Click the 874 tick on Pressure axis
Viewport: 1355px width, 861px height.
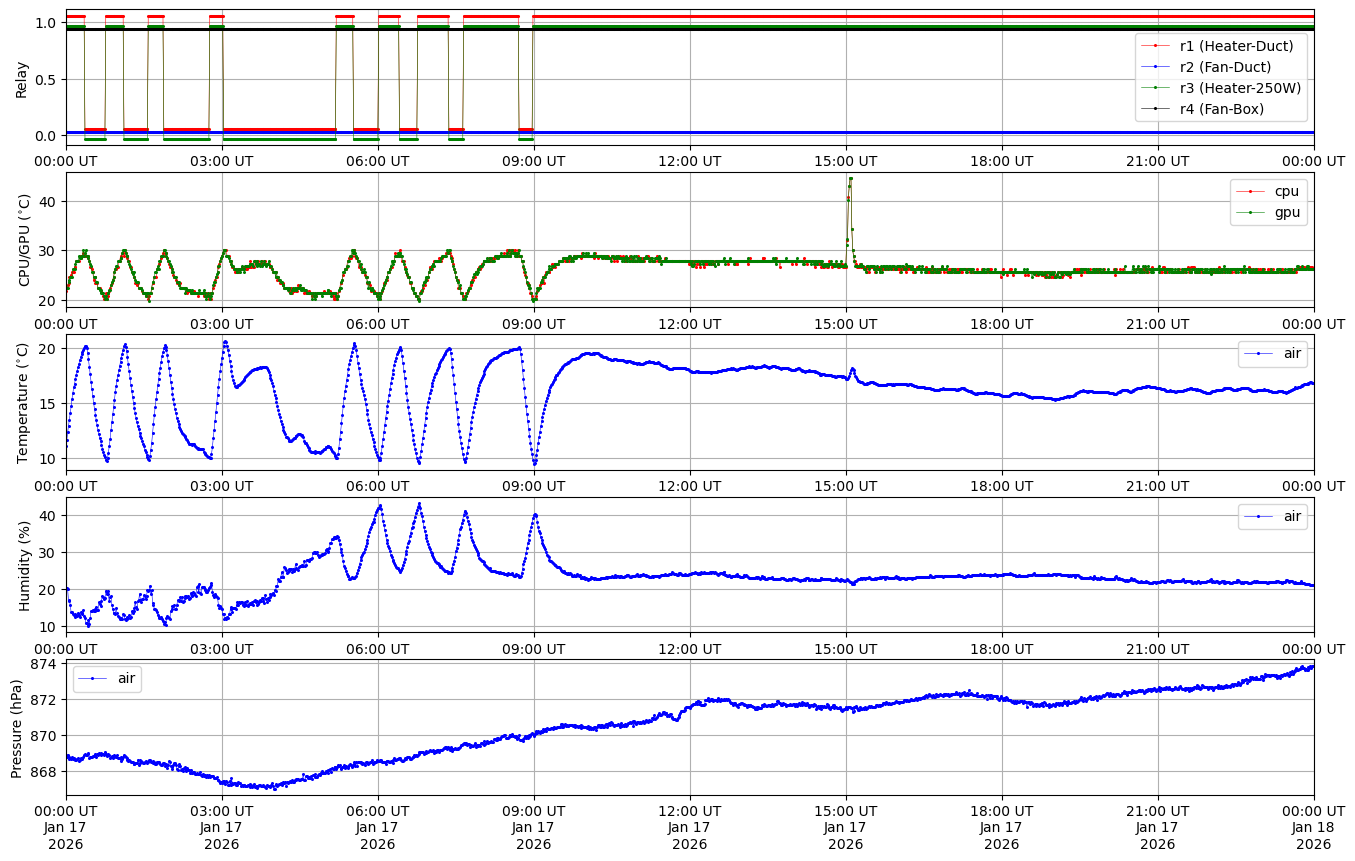click(47, 664)
